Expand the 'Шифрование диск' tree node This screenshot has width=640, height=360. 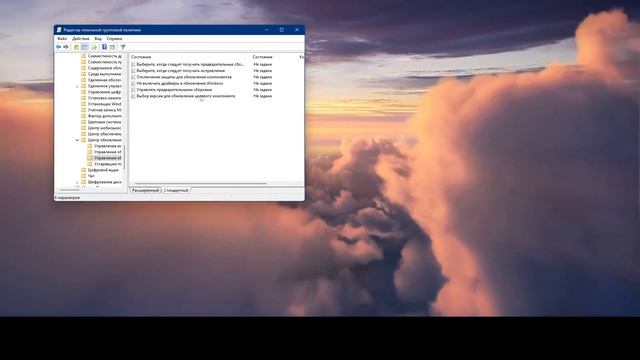(77, 182)
